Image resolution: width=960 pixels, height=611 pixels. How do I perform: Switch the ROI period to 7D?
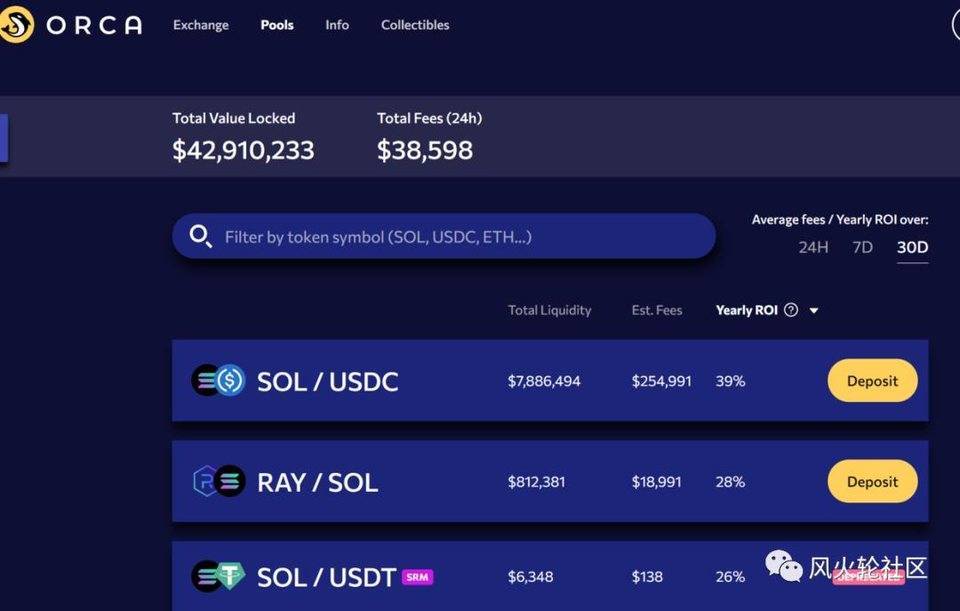(x=862, y=247)
